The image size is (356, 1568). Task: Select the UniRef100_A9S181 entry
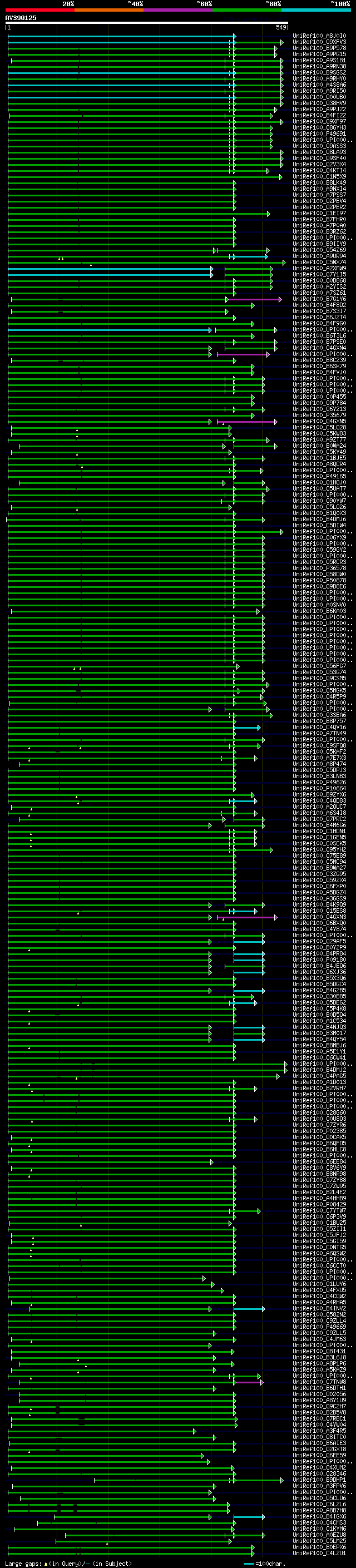coord(319,60)
